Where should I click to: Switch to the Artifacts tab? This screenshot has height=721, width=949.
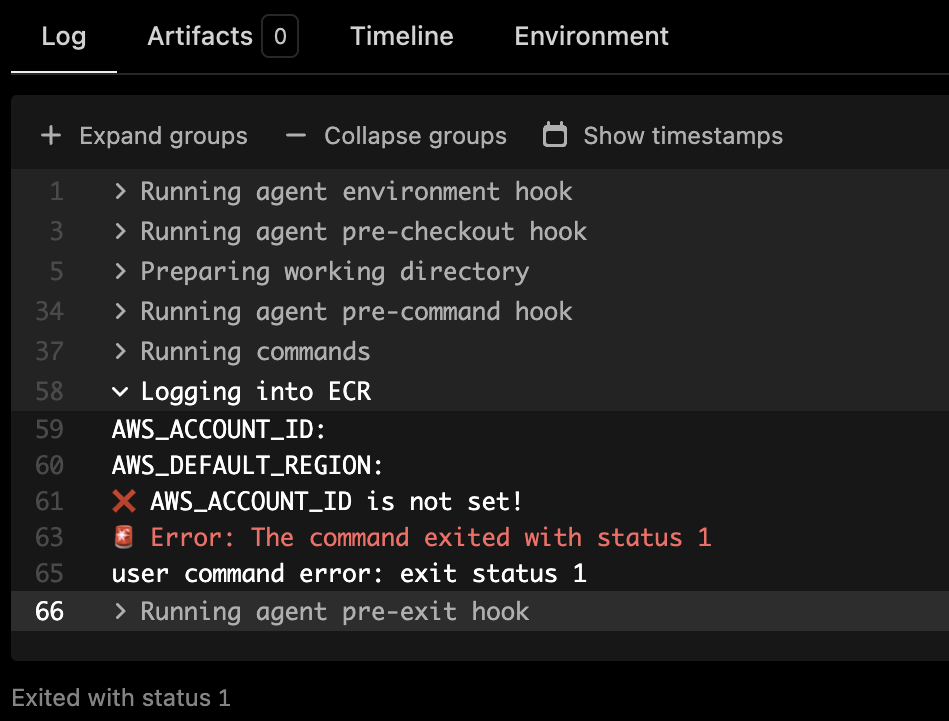200,37
